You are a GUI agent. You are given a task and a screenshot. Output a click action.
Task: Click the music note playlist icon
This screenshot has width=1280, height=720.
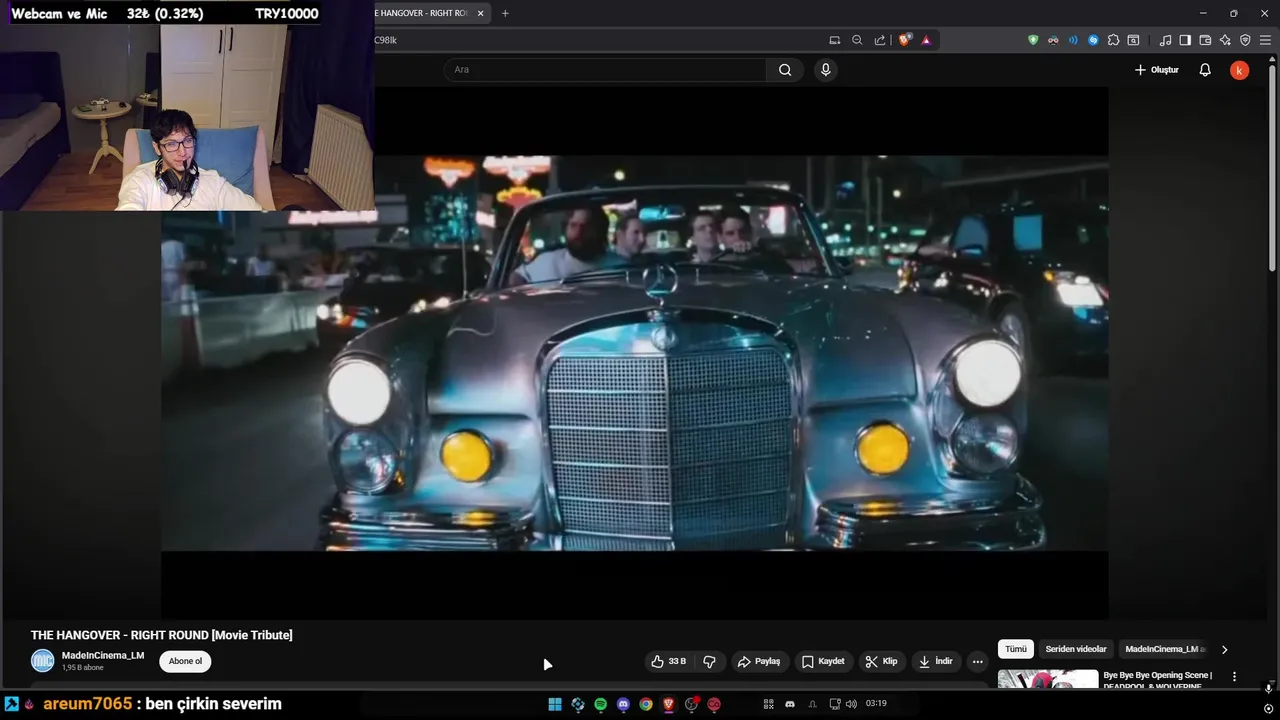[x=1165, y=40]
